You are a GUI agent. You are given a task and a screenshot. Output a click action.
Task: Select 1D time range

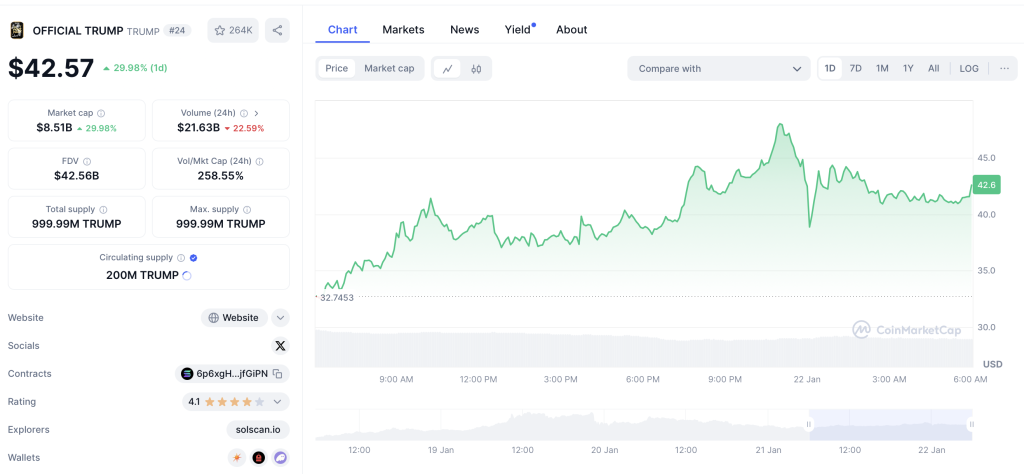[830, 69]
